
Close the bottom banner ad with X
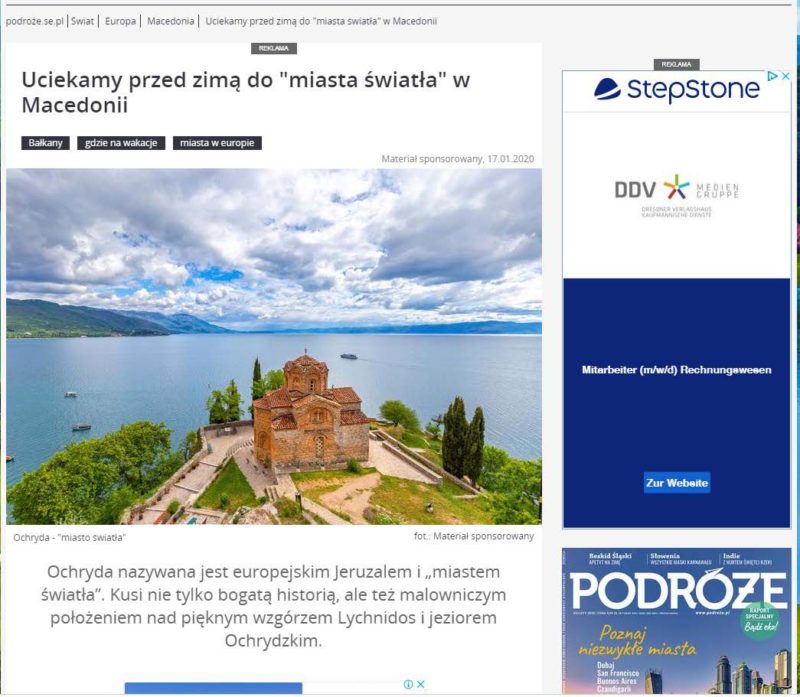(x=420, y=684)
